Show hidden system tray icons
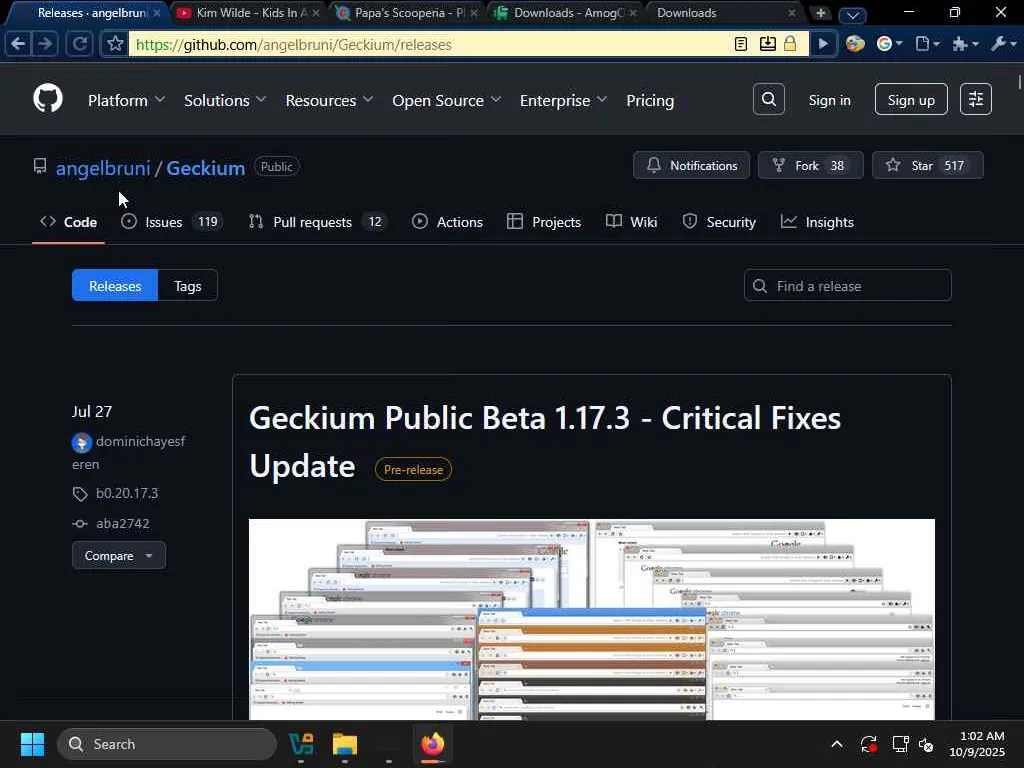The width and height of the screenshot is (1024, 768). pos(837,744)
